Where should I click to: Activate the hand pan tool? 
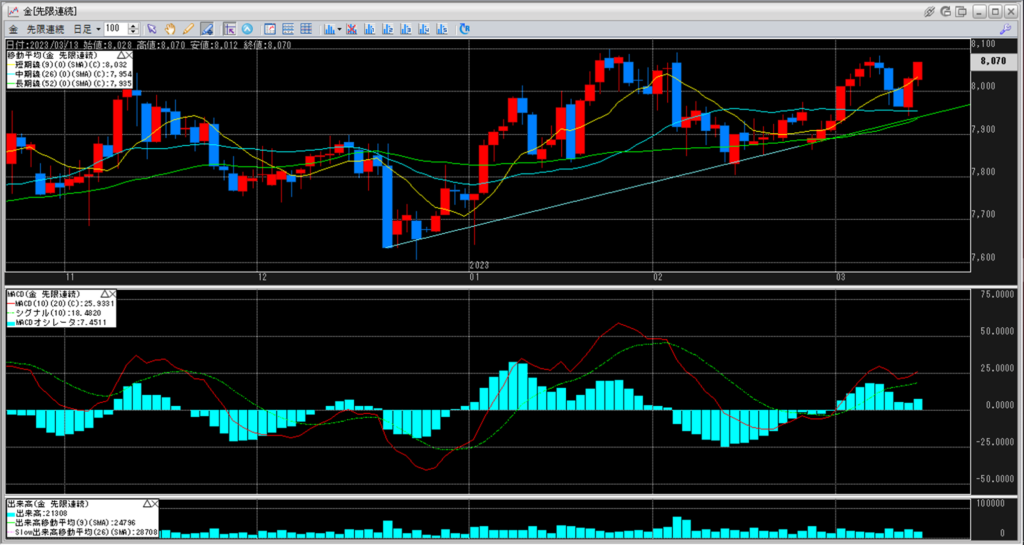point(170,29)
